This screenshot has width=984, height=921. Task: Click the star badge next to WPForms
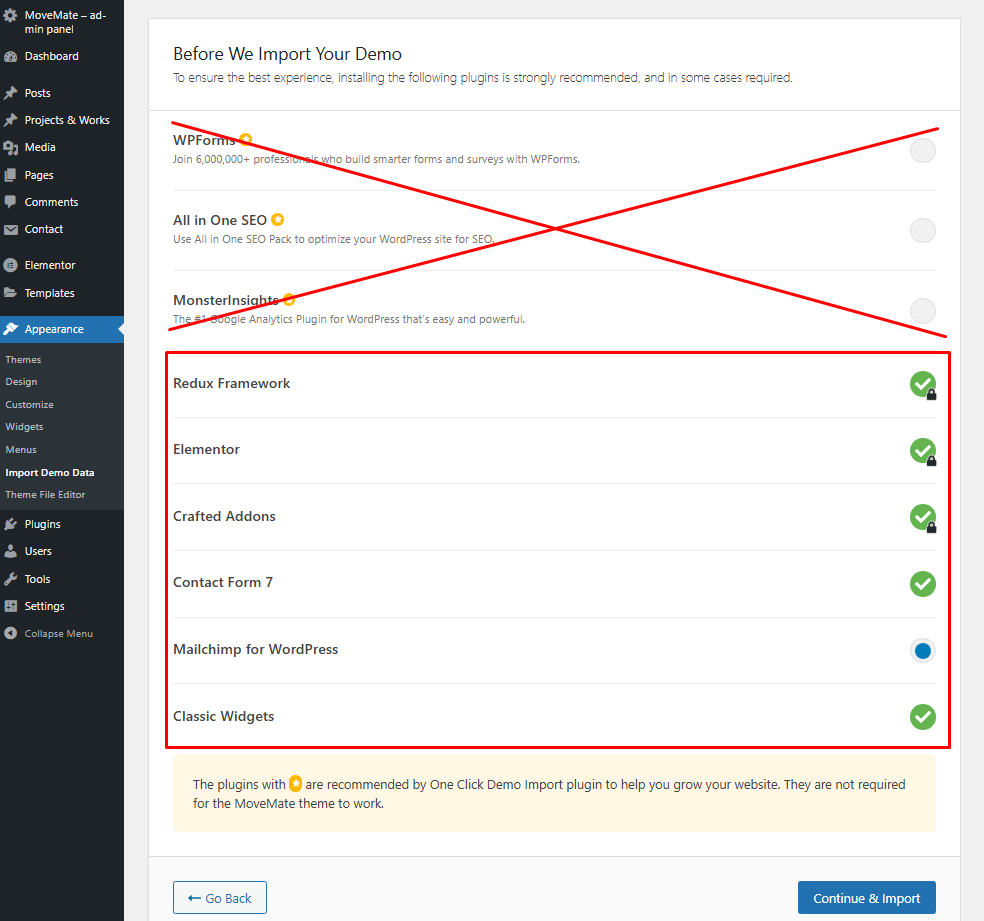(246, 139)
